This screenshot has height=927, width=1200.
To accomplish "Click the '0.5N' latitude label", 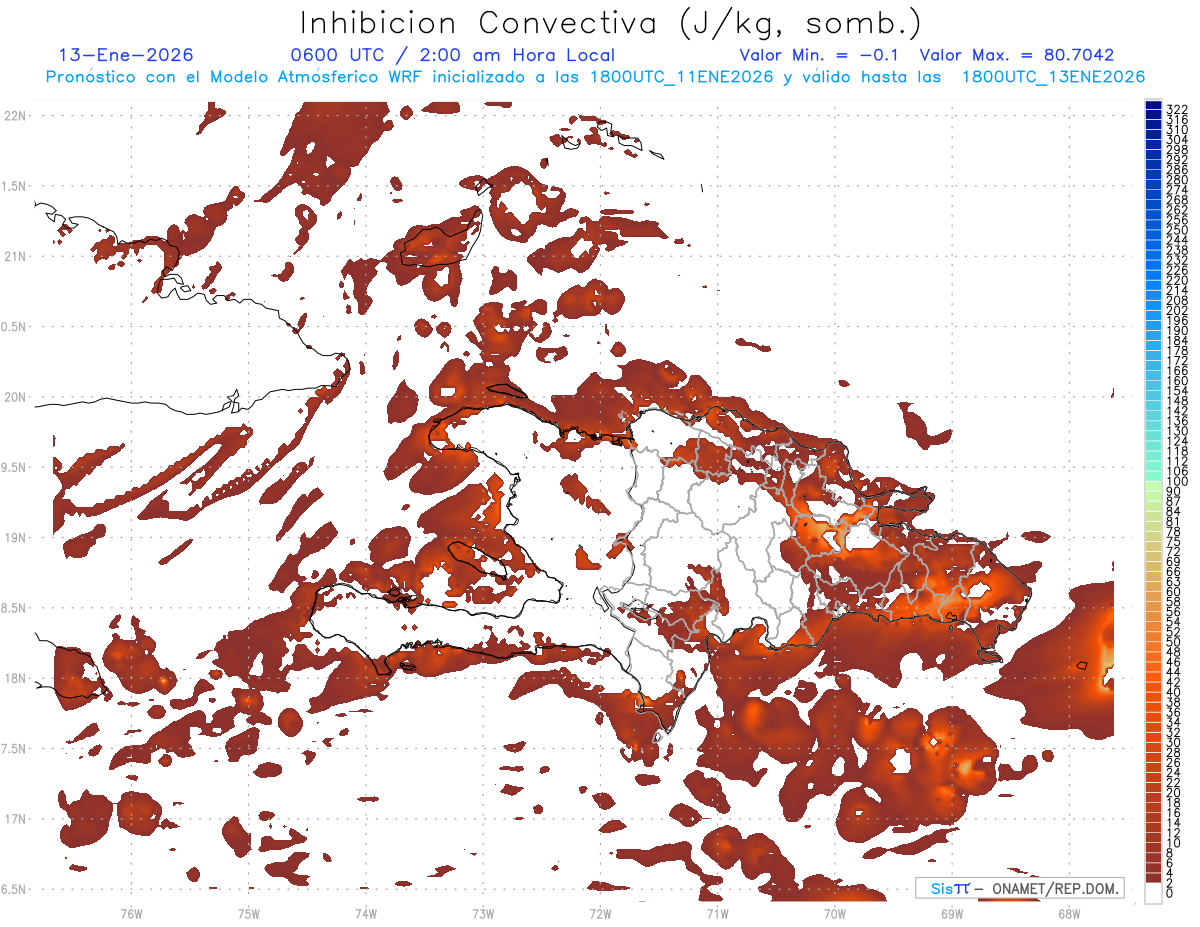I will point(14,327).
